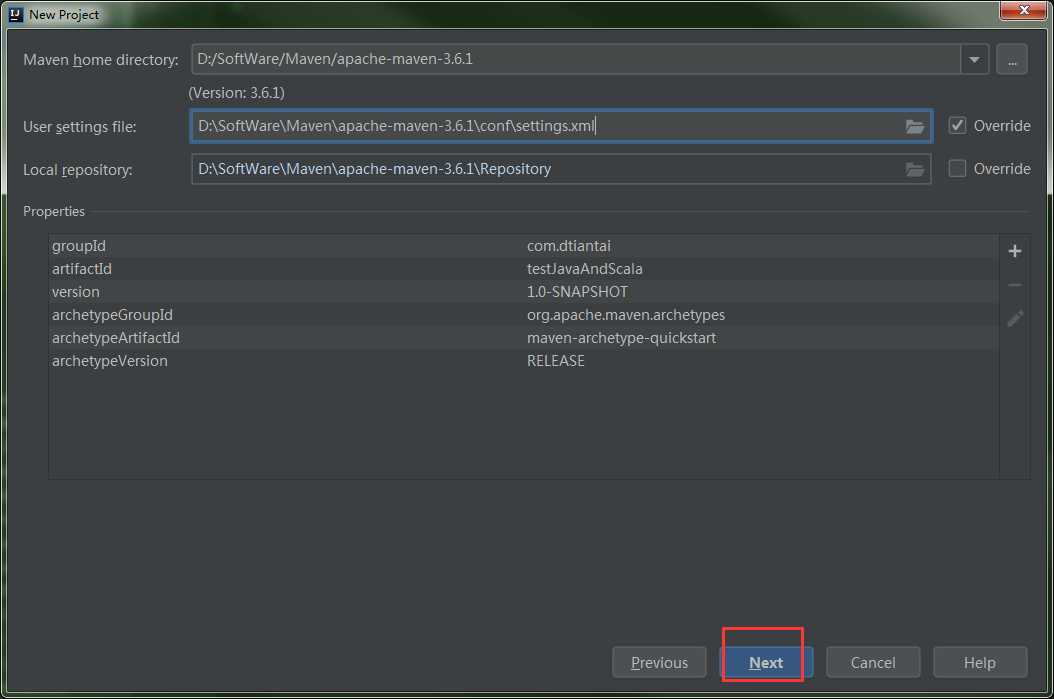
Task: Select the version property row
Action: point(523,292)
